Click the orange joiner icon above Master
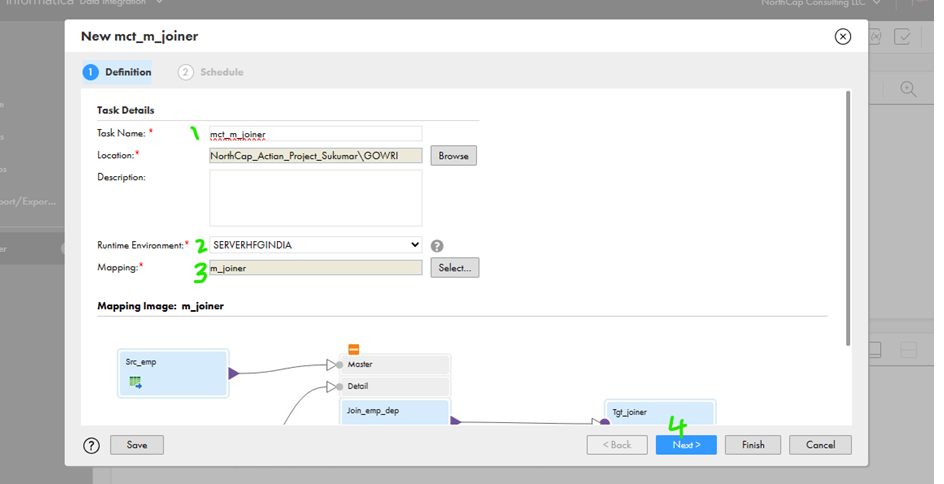 point(353,349)
